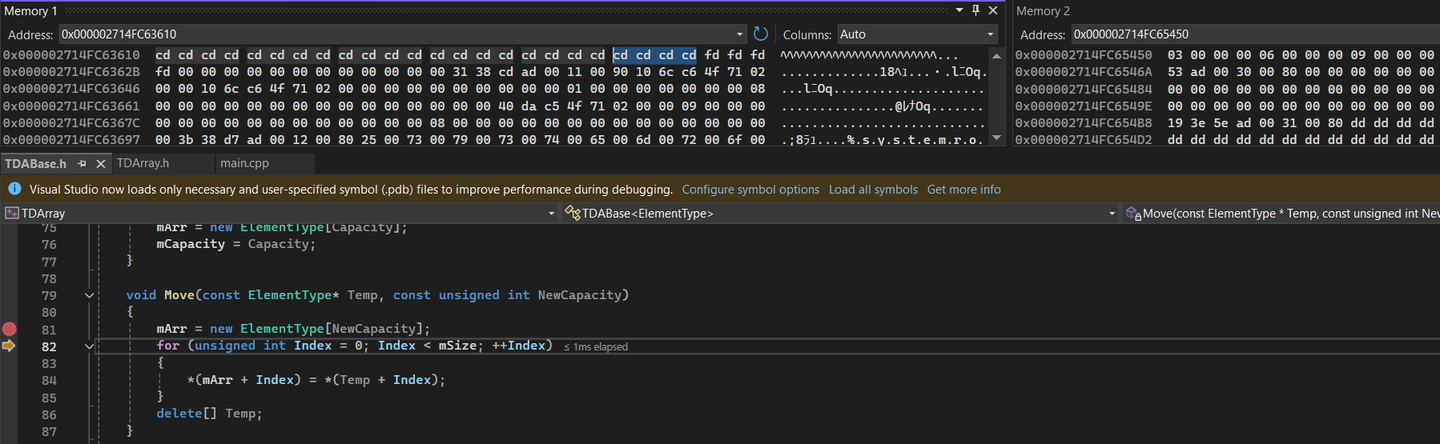Click the blue info icon in notification bar
This screenshot has width=1440, height=444.
15,189
